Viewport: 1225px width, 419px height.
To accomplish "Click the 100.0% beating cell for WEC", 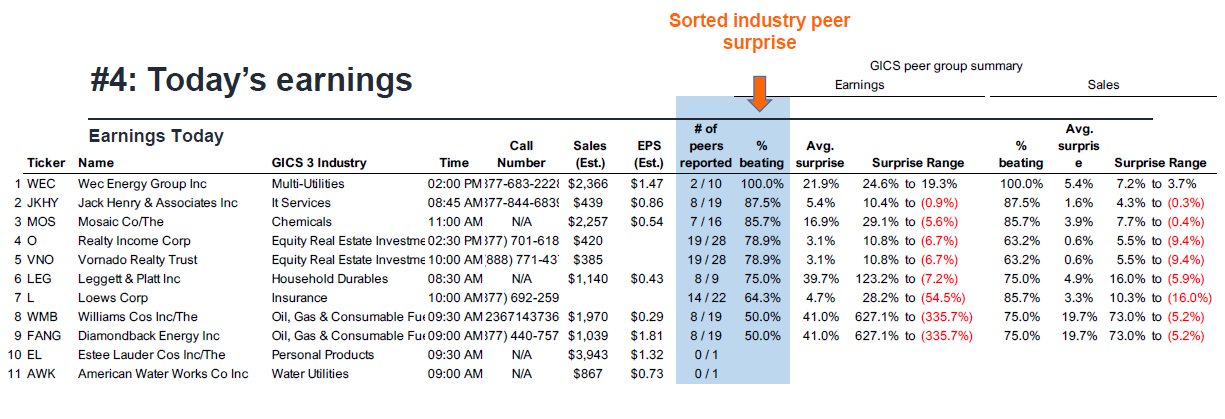I will (761, 184).
